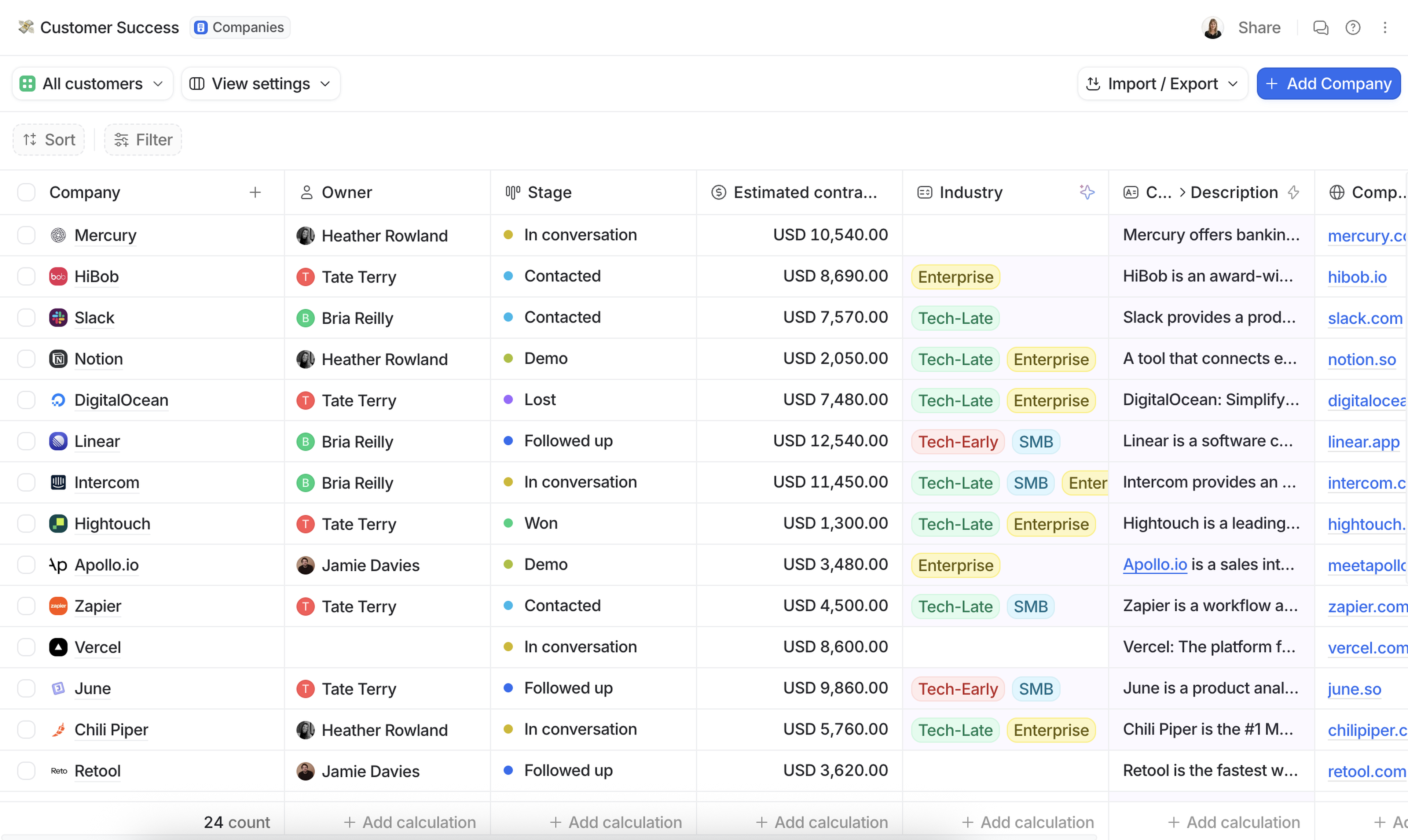The height and width of the screenshot is (840, 1408).
Task: Open the All customers view dropdown
Action: point(92,84)
